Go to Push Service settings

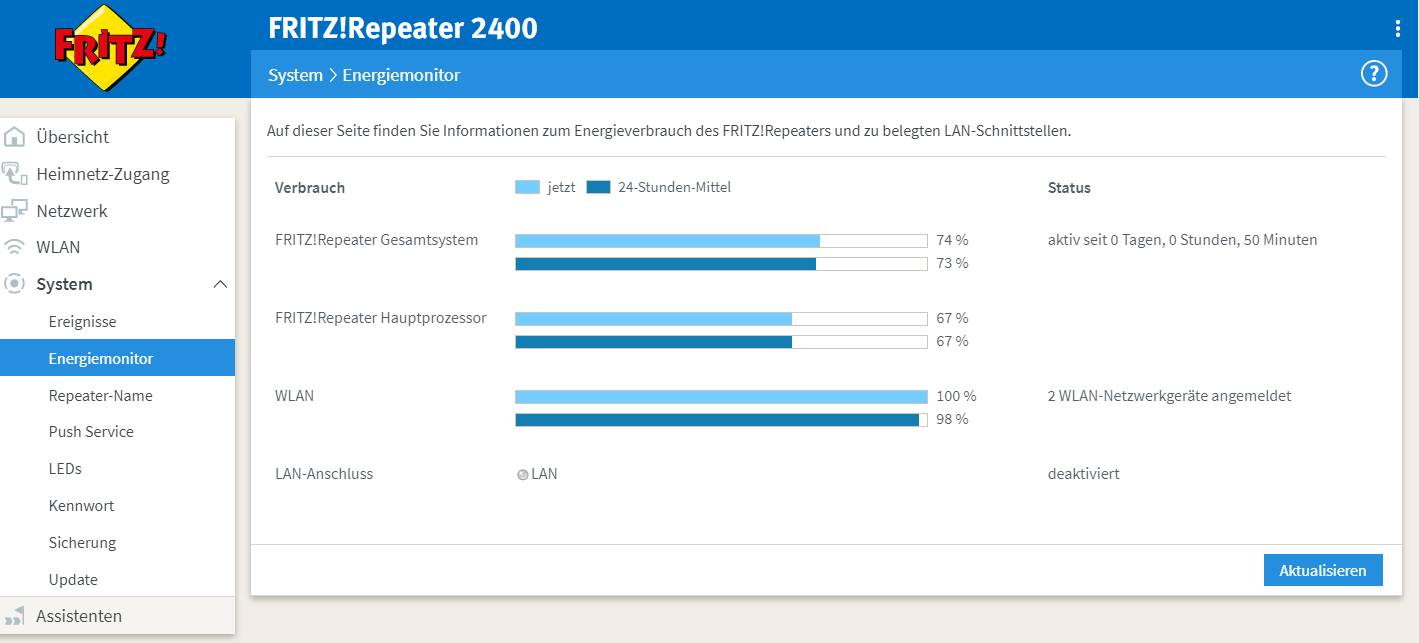coord(91,432)
